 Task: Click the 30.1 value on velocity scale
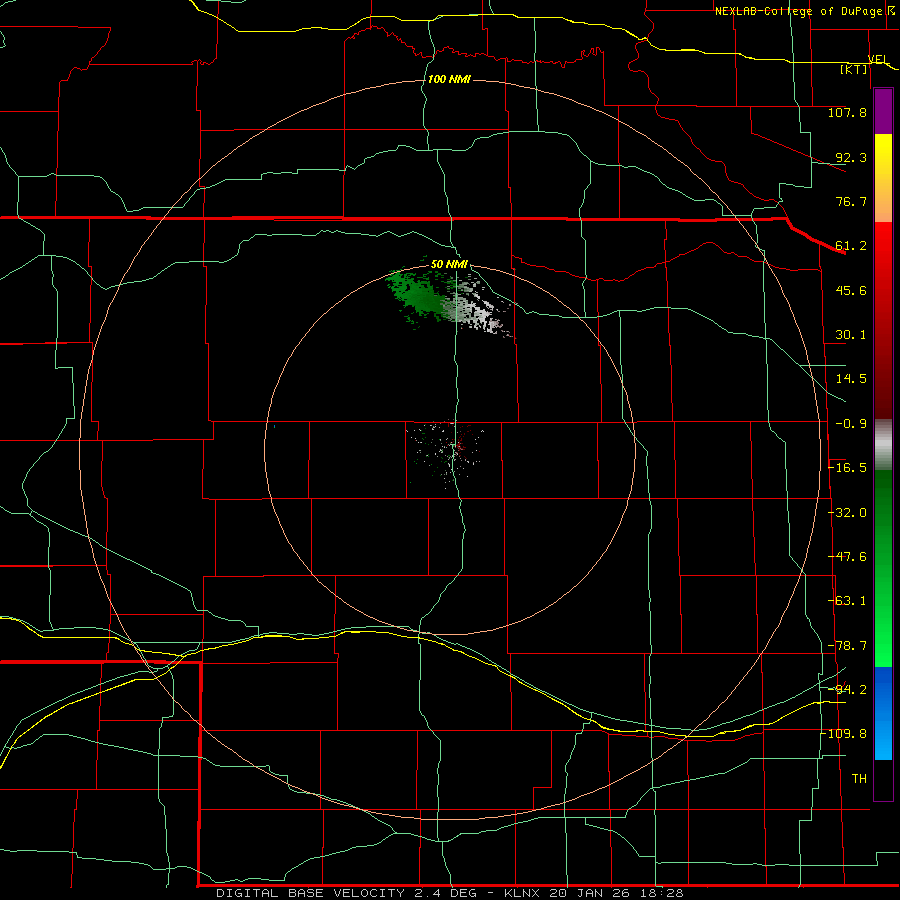pos(851,335)
